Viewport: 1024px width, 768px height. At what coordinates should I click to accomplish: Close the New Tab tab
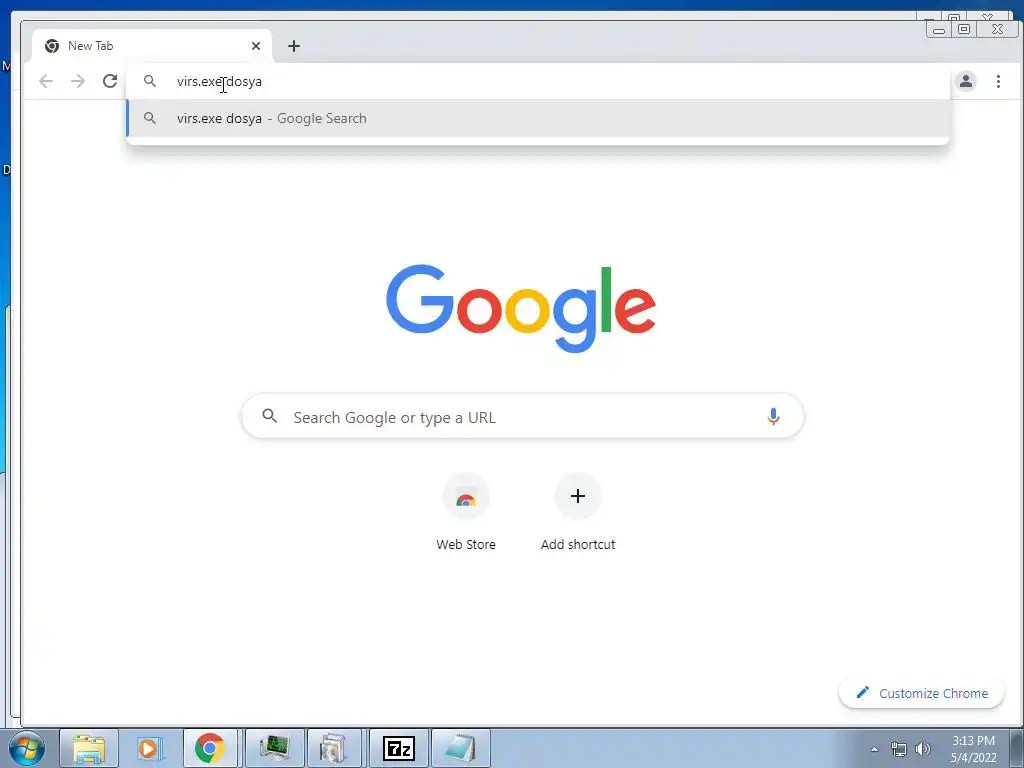(256, 46)
